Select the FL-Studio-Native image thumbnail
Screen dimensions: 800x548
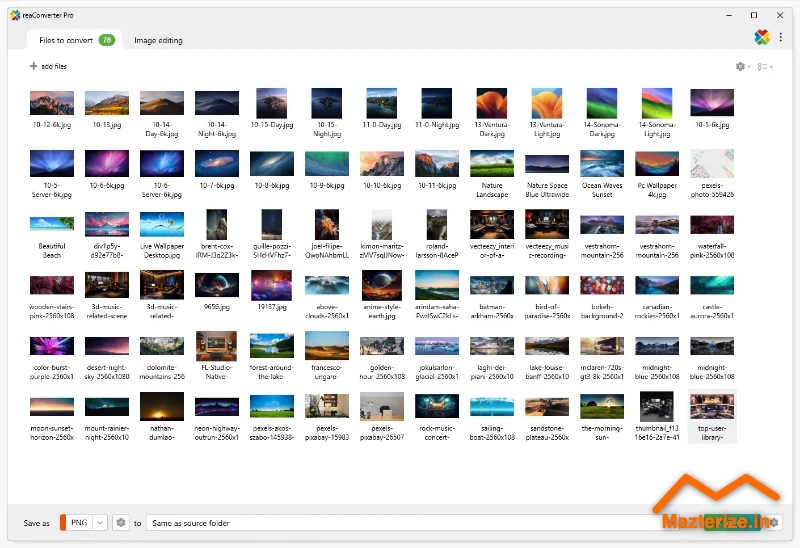pos(217,344)
